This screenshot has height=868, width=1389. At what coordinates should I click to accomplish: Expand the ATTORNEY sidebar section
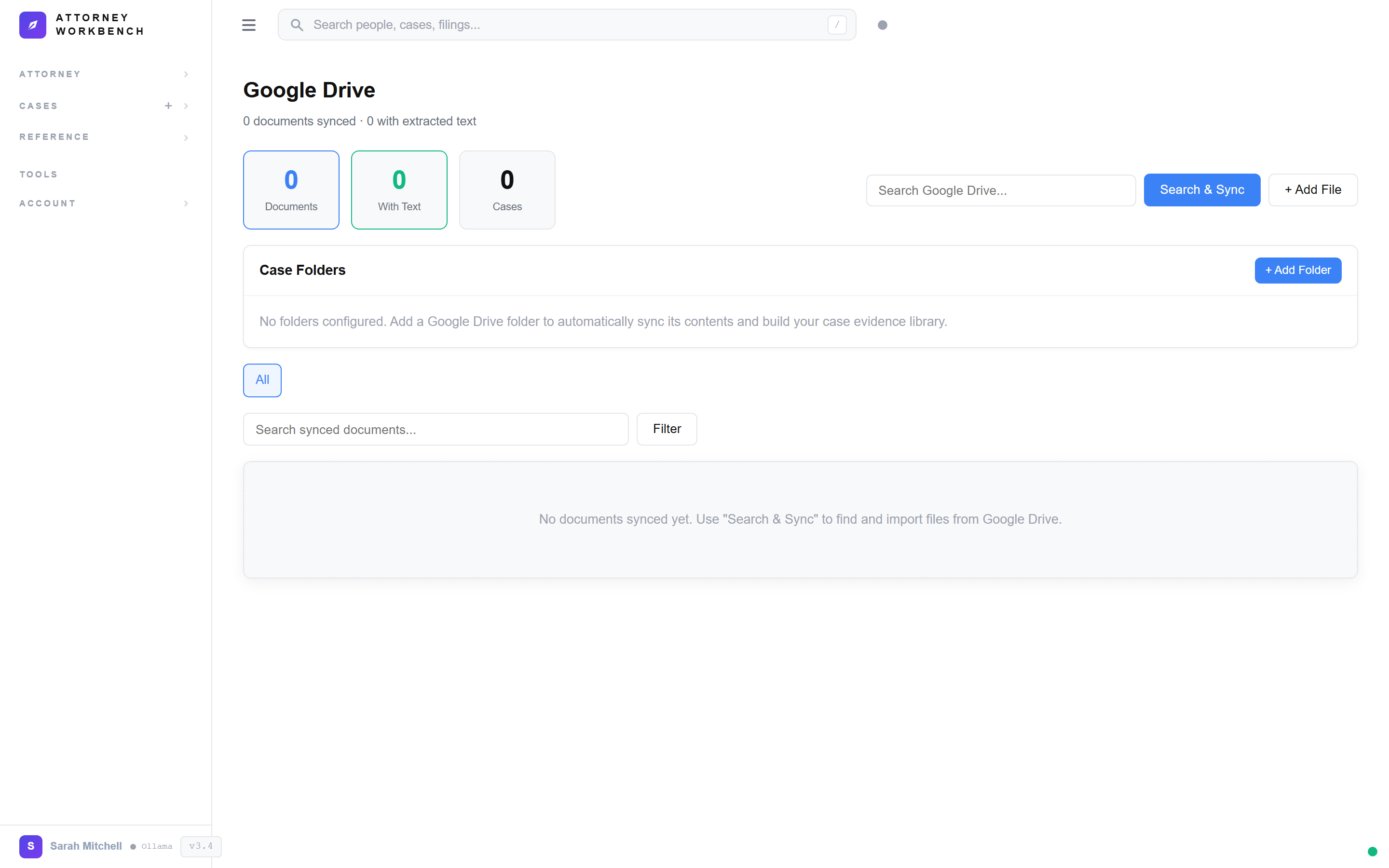coord(102,73)
